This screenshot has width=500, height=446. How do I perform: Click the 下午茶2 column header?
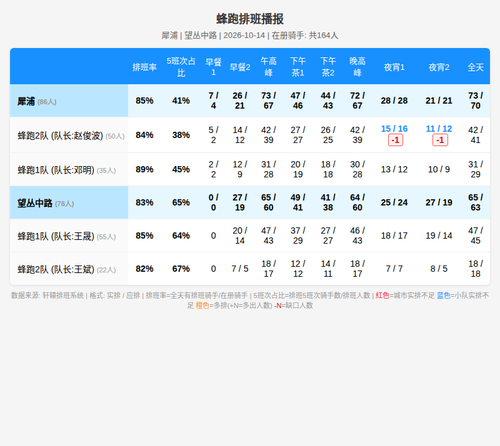[328, 67]
